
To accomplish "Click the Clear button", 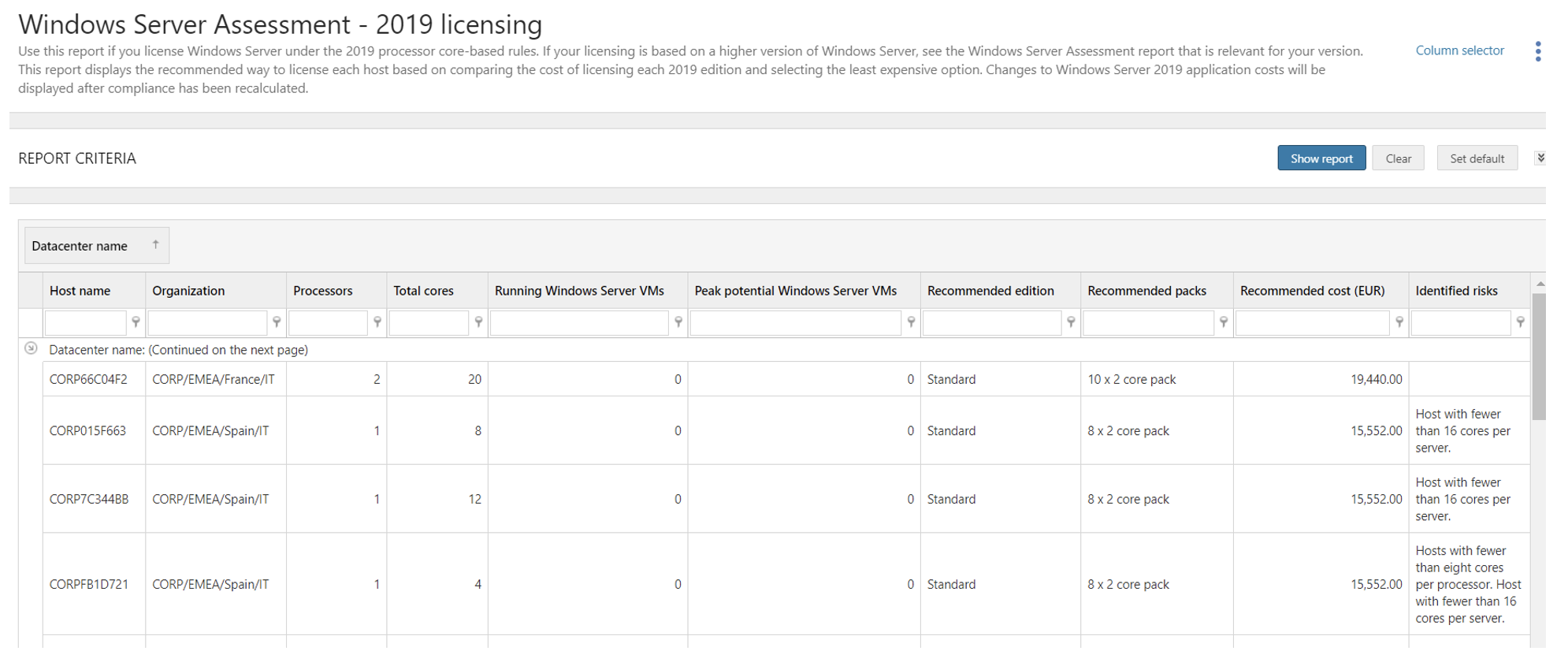I will click(x=1398, y=158).
